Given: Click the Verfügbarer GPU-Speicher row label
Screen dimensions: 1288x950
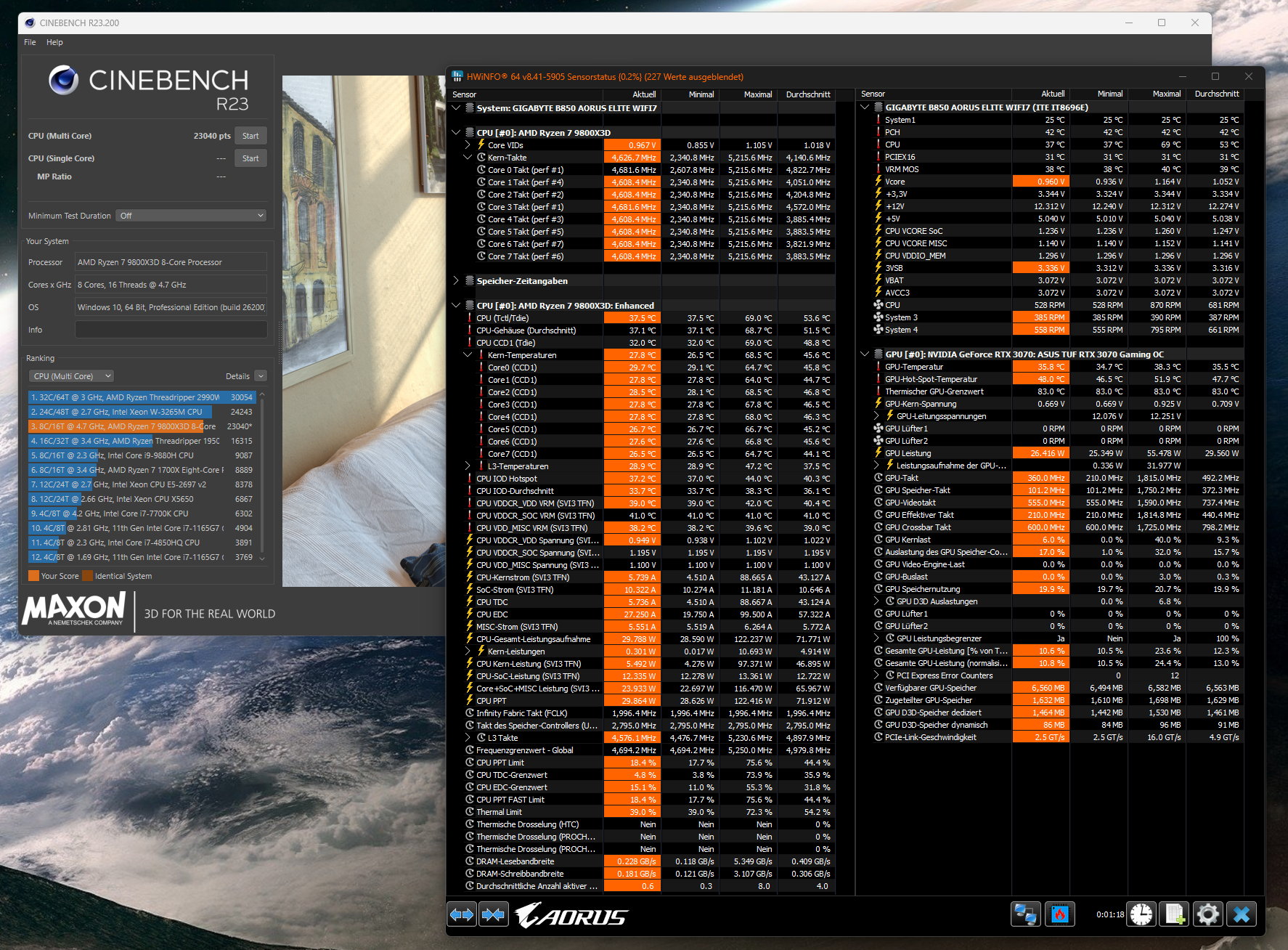Looking at the screenshot, I should pyautogui.click(x=931, y=688).
